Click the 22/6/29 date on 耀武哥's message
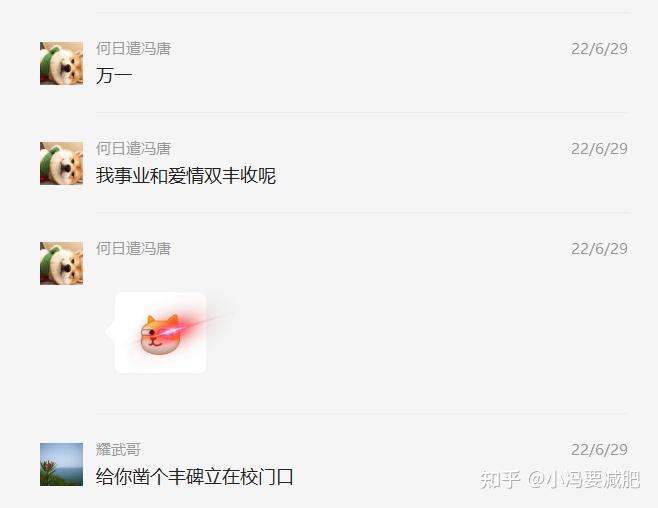Viewport: 658px width, 508px height. 599,450
